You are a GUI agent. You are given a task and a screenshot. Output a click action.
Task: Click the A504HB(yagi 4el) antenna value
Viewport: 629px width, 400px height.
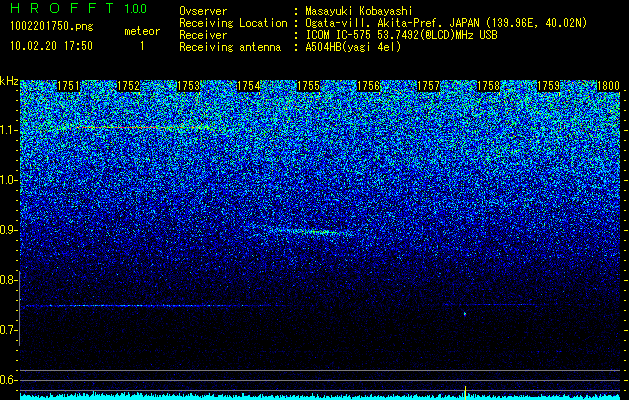tap(353, 47)
